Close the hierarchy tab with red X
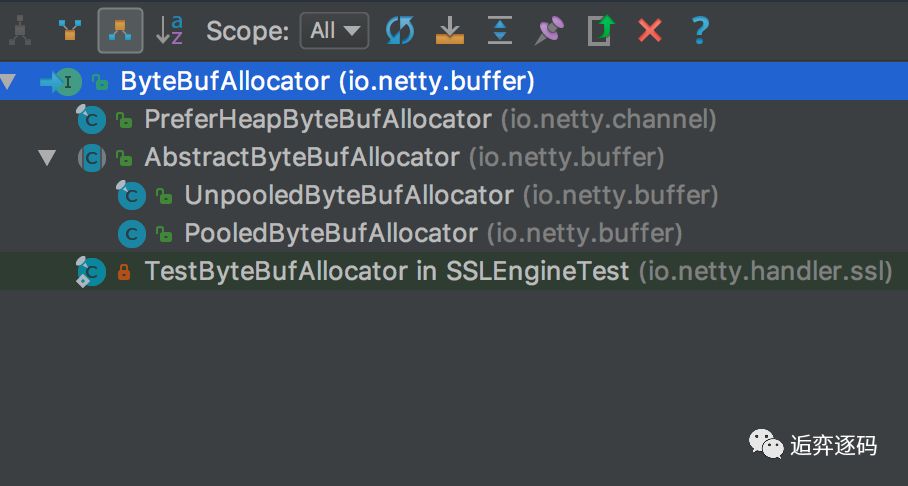 (650, 31)
